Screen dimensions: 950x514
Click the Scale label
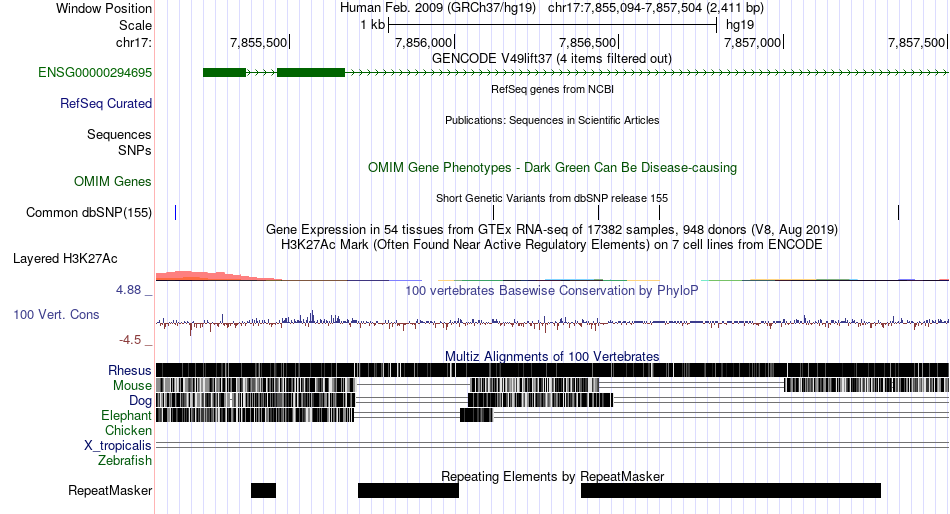click(136, 25)
